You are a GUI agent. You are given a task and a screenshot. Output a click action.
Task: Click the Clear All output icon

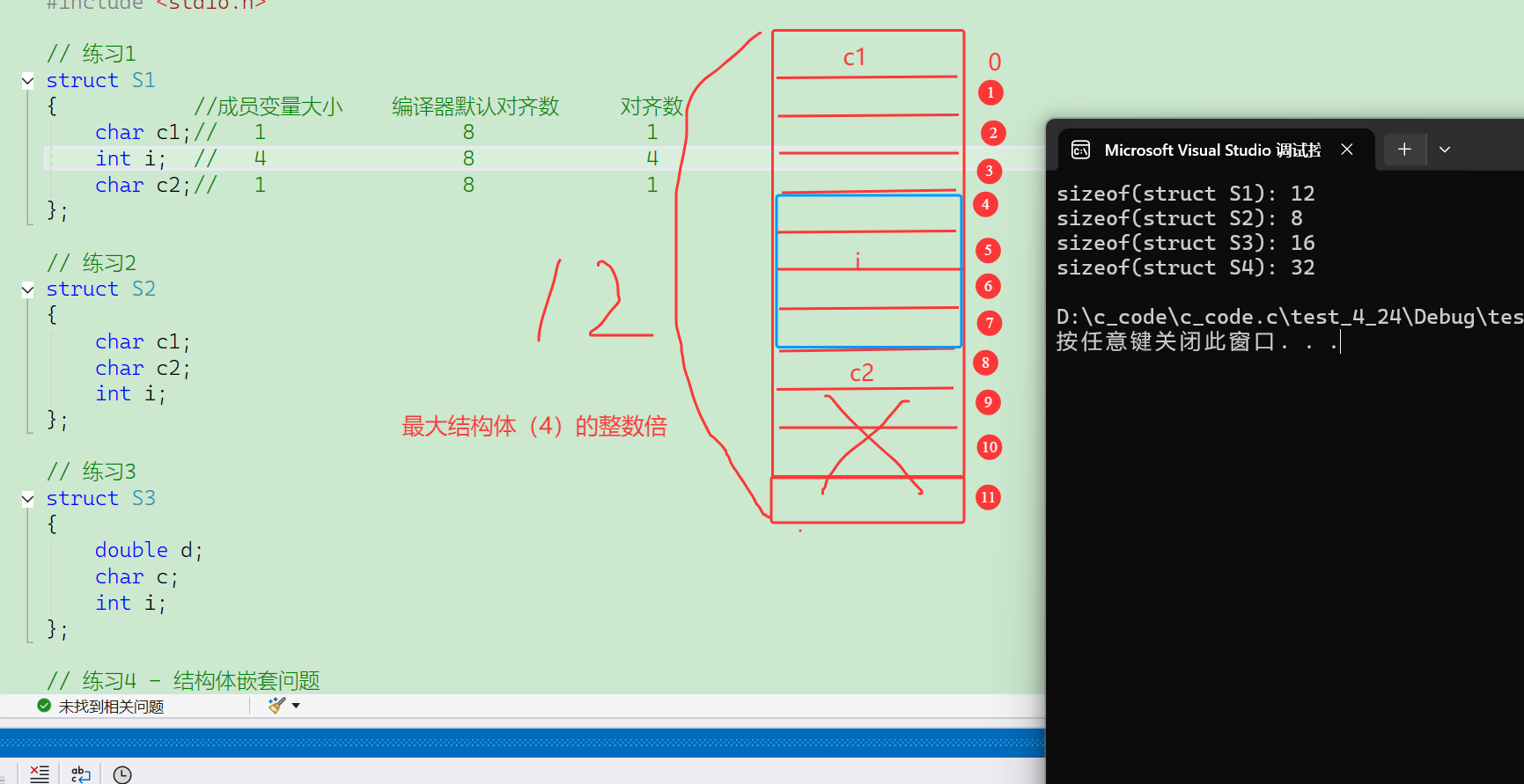pyautogui.click(x=40, y=774)
